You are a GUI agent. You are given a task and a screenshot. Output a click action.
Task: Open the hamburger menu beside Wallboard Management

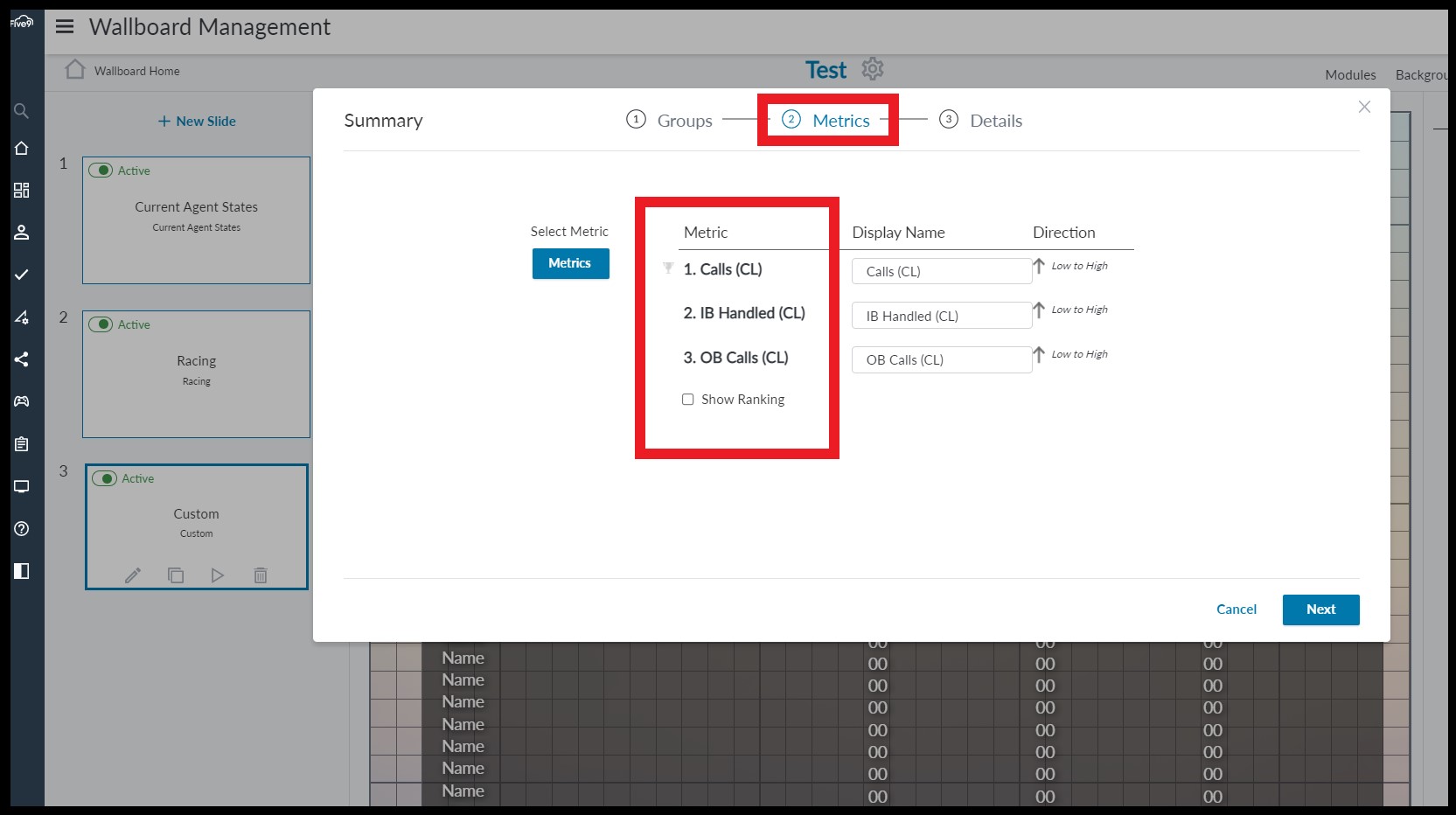(65, 26)
